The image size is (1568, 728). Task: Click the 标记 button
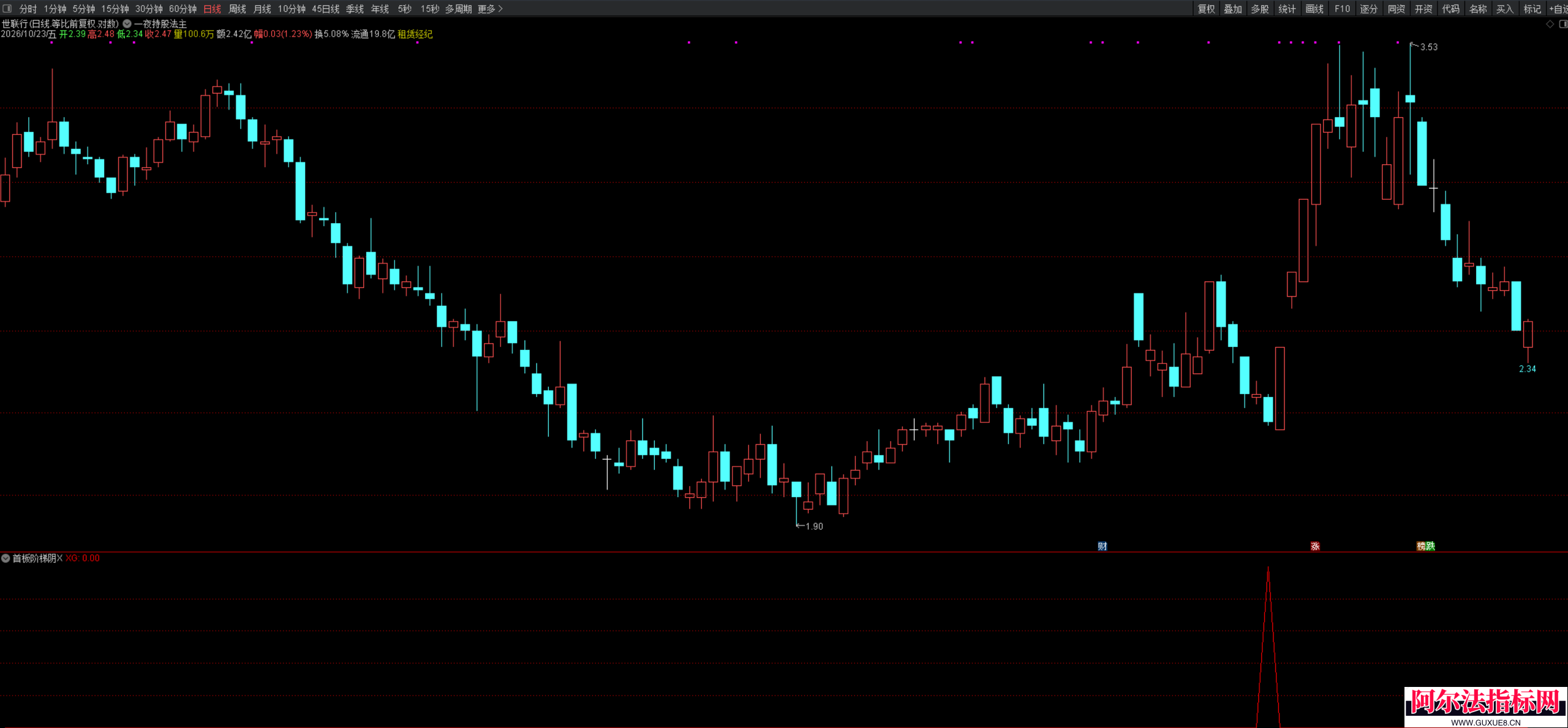pyautogui.click(x=1532, y=9)
